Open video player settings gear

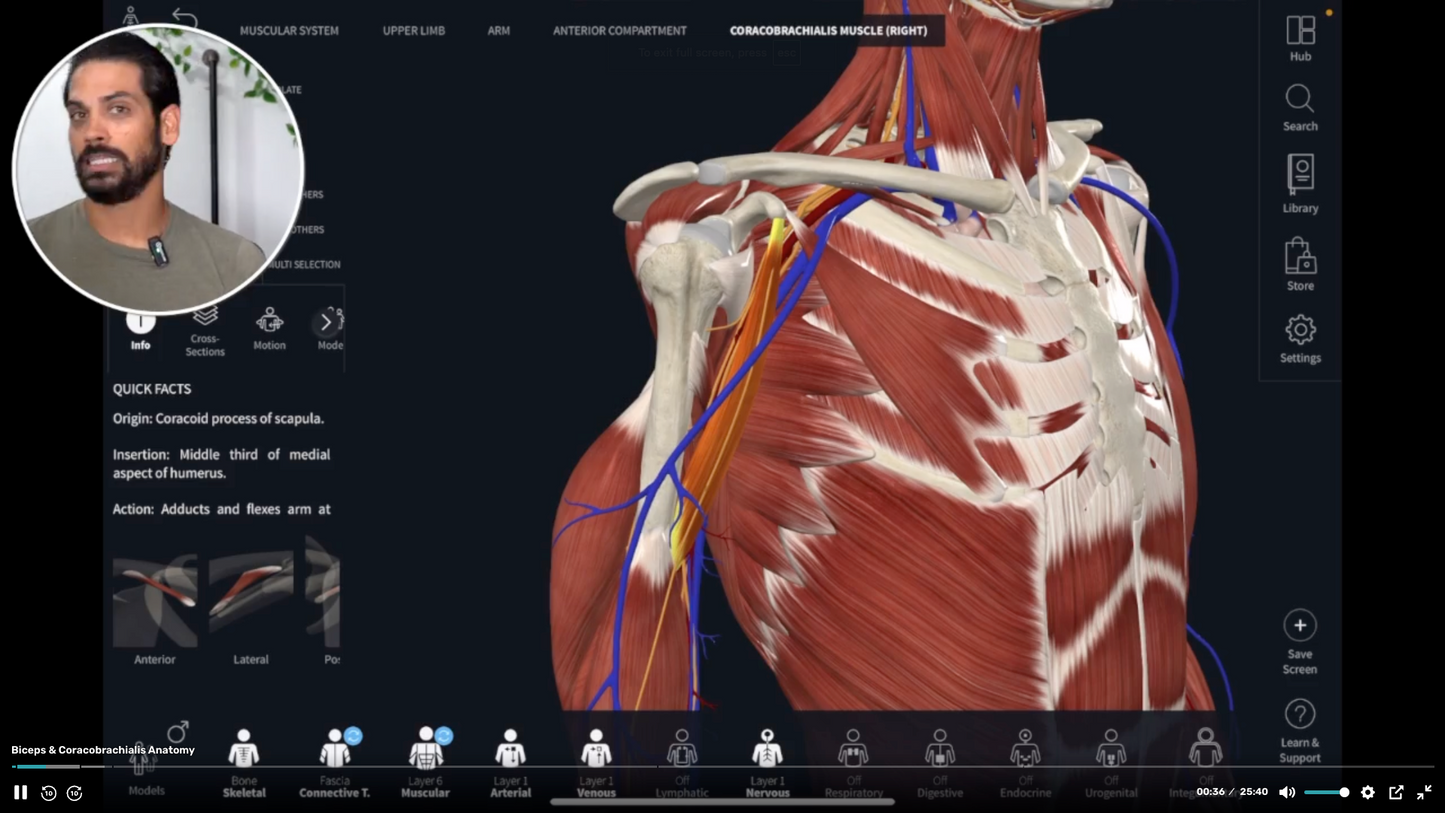tap(1368, 792)
